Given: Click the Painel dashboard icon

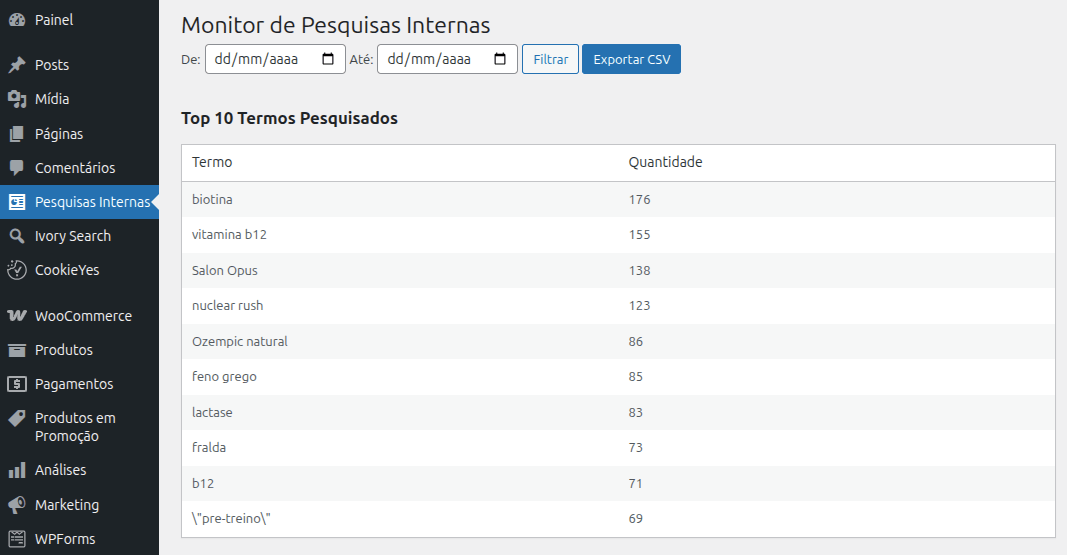Looking at the screenshot, I should 17,20.
